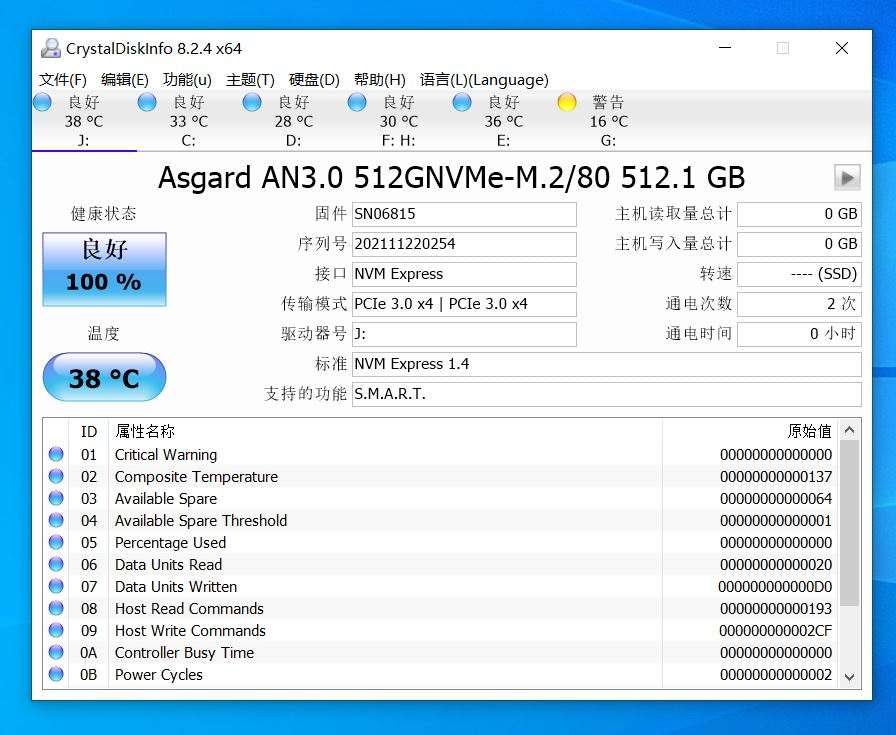
Task: Click the power on hours 0 小时 field
Action: tap(799, 334)
